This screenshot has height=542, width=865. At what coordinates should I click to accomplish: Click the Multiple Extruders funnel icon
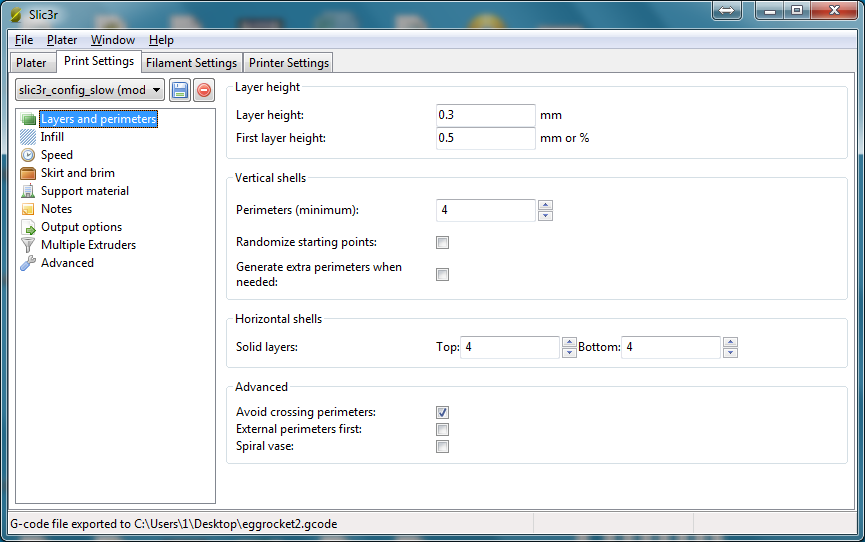click(x=28, y=245)
